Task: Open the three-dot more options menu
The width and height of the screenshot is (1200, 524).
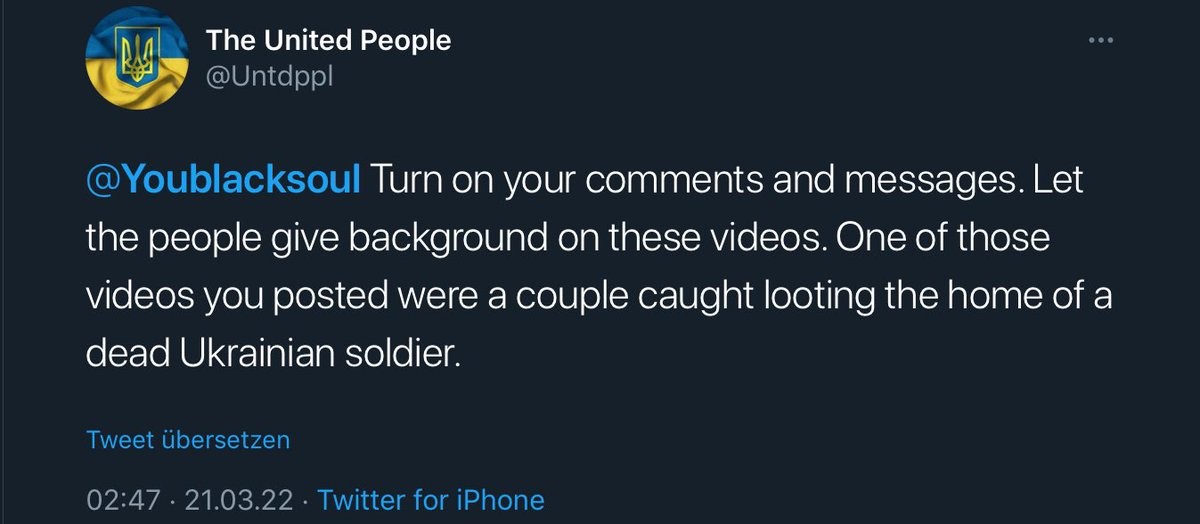Action: click(1099, 41)
